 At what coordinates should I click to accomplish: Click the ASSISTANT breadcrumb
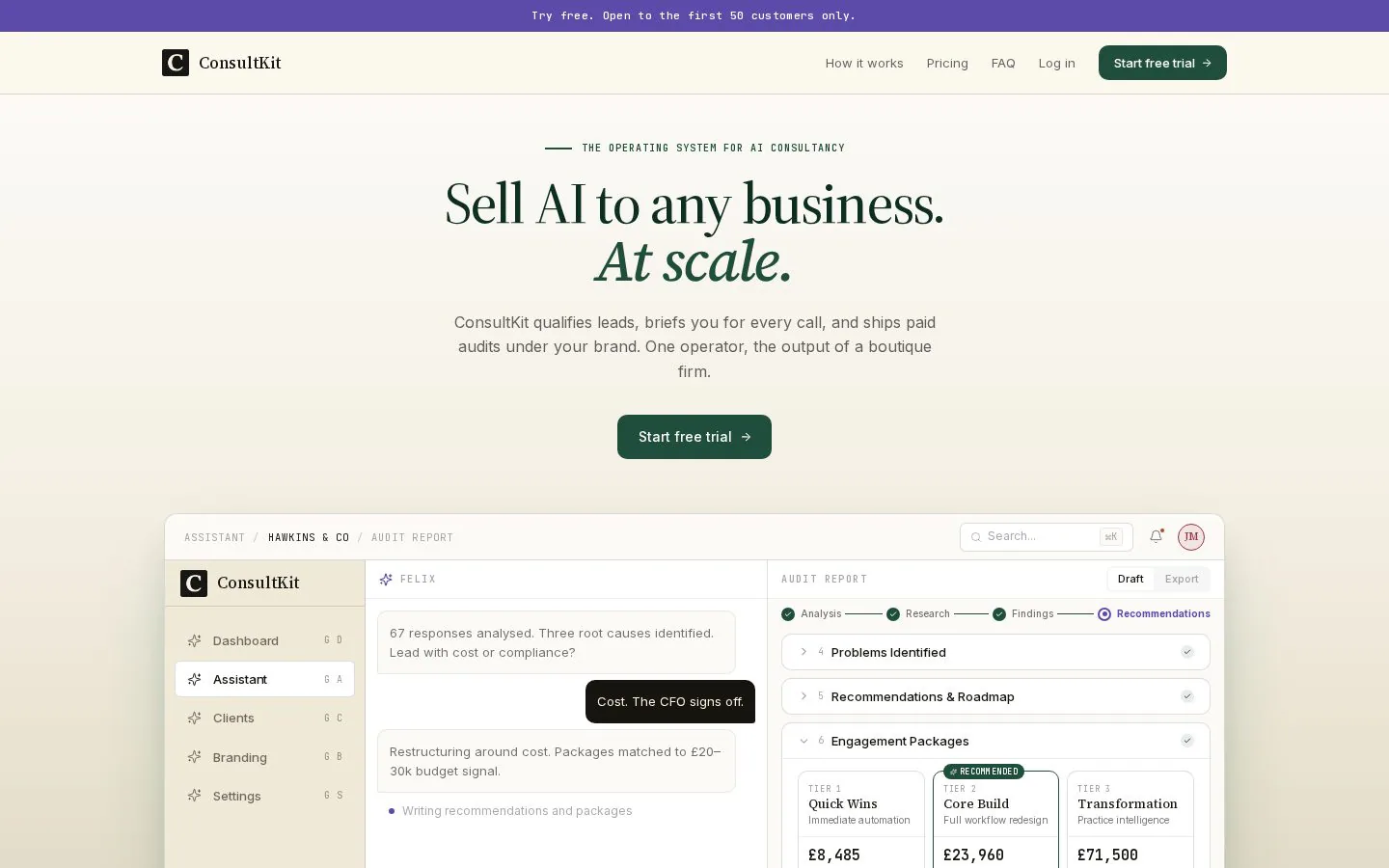tap(214, 537)
